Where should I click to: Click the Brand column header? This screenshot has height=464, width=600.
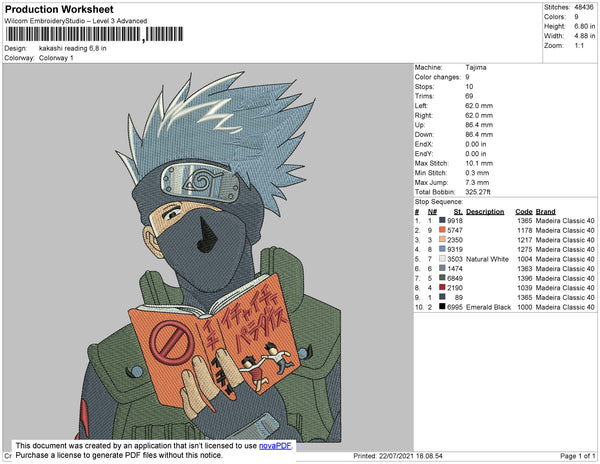pyautogui.click(x=545, y=212)
